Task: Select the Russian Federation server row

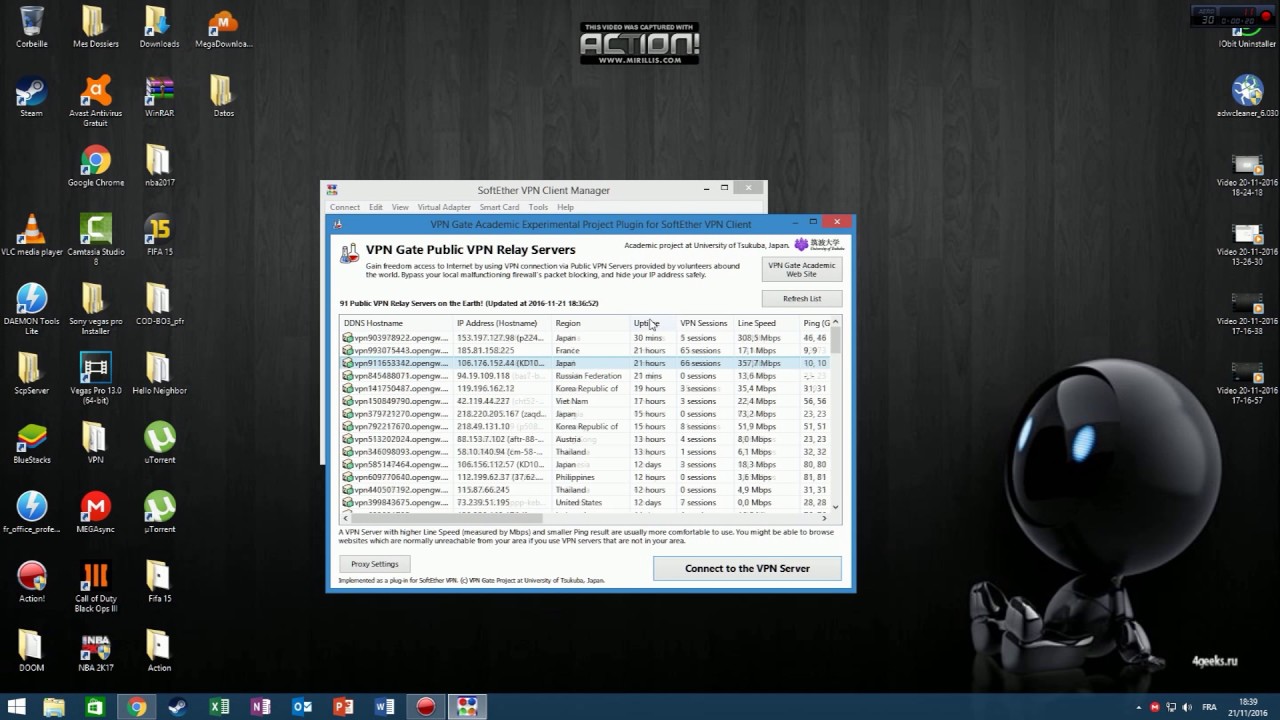Action: click(x=585, y=376)
